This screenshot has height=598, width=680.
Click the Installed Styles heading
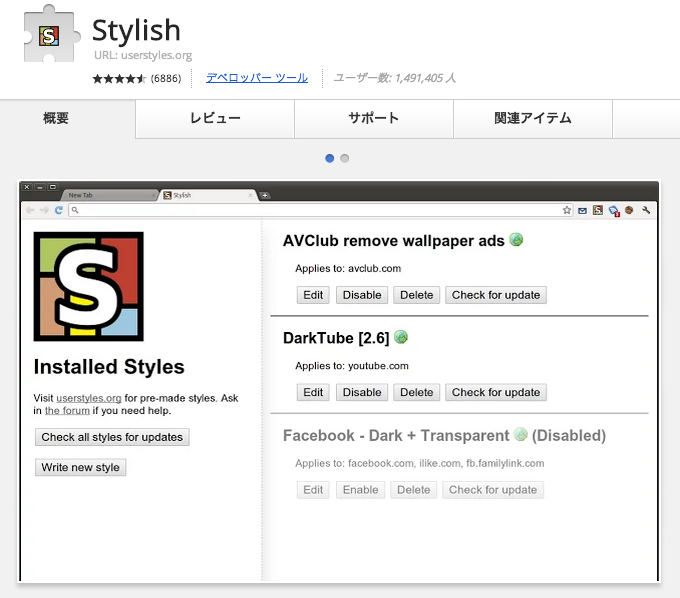pos(109,367)
